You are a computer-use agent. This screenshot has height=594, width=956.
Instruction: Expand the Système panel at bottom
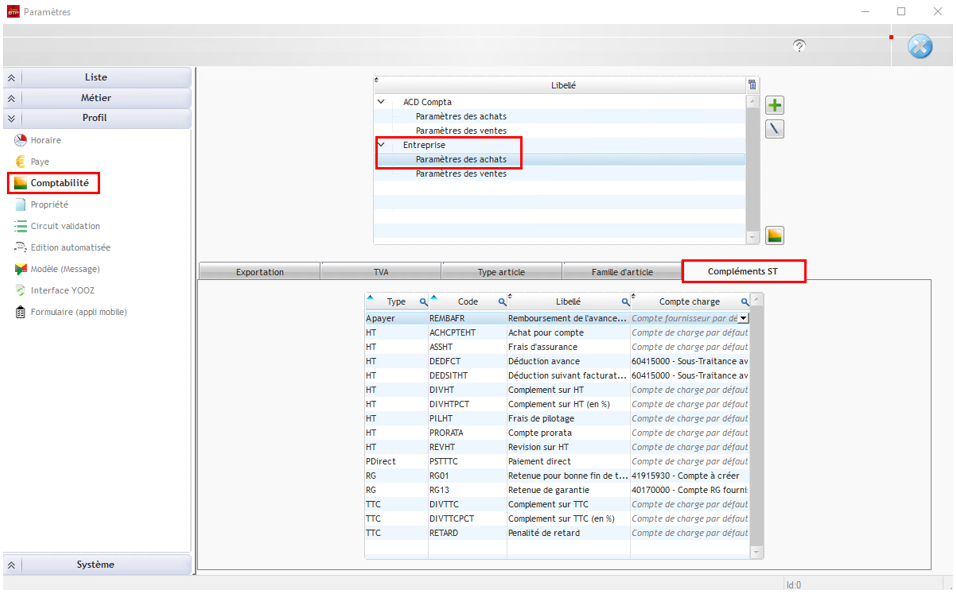point(96,564)
